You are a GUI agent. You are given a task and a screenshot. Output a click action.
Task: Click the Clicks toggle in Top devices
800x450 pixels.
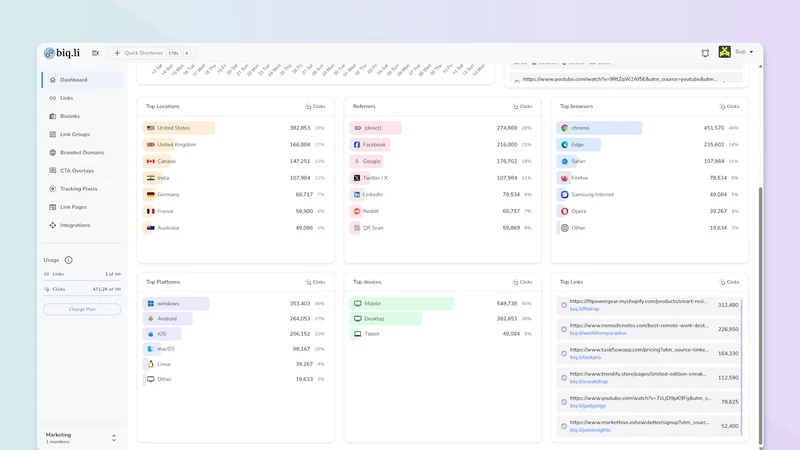(x=522, y=282)
